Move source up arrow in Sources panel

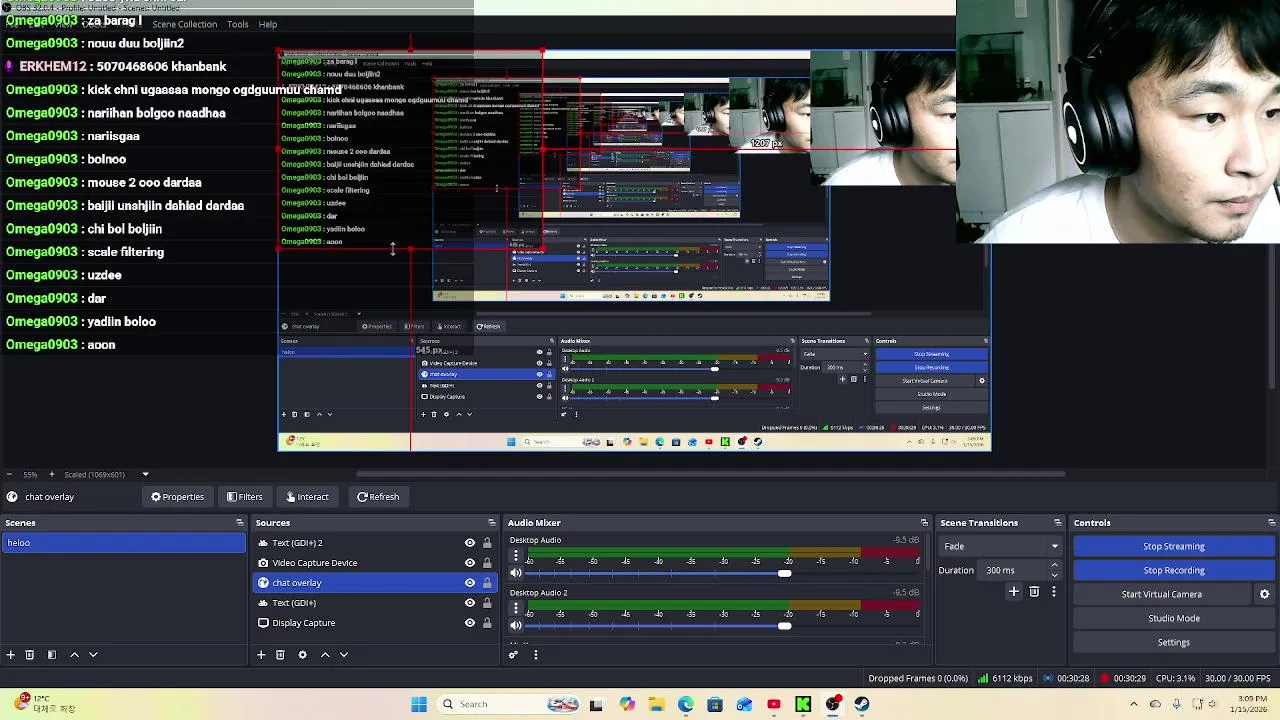[x=325, y=655]
